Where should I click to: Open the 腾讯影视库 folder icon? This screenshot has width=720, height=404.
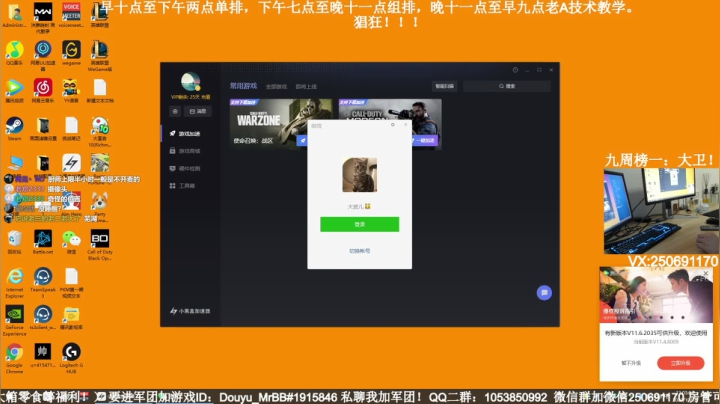click(71, 318)
